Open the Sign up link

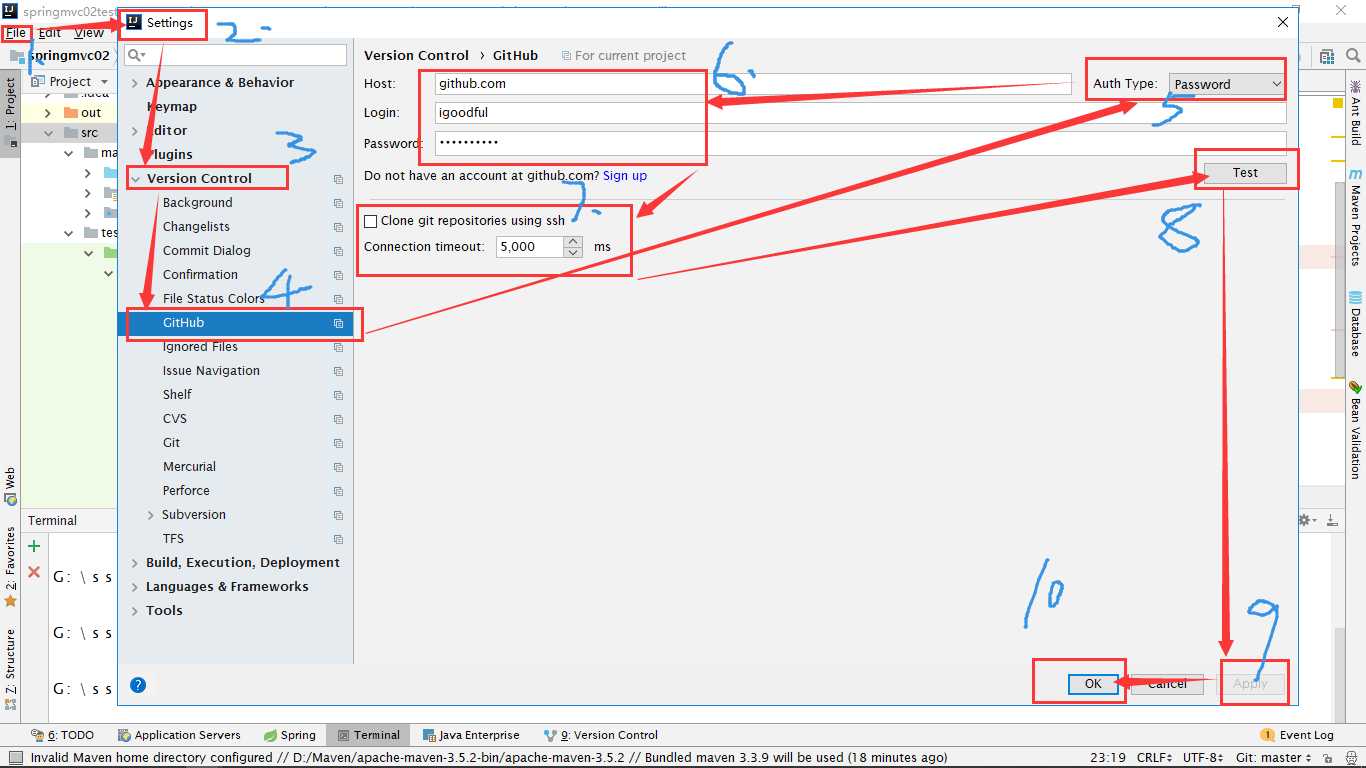point(625,176)
